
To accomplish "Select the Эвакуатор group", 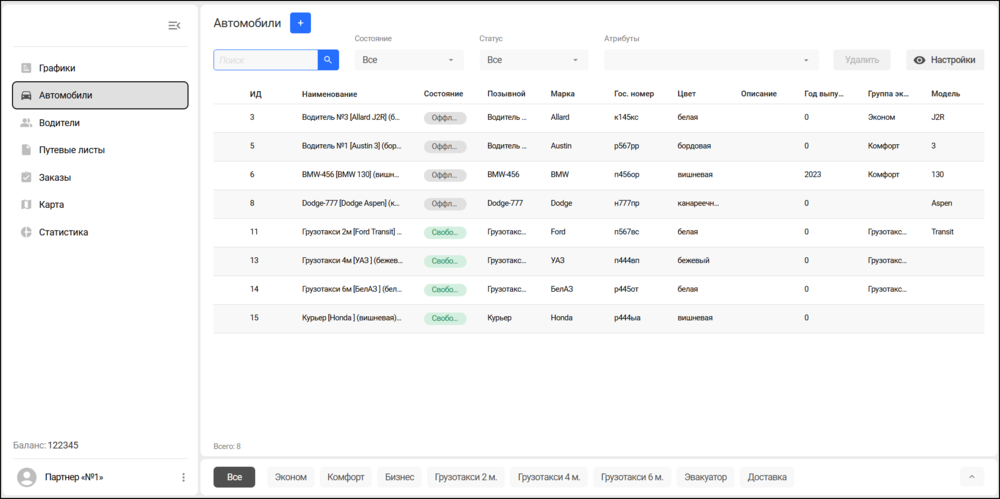I will (705, 477).
